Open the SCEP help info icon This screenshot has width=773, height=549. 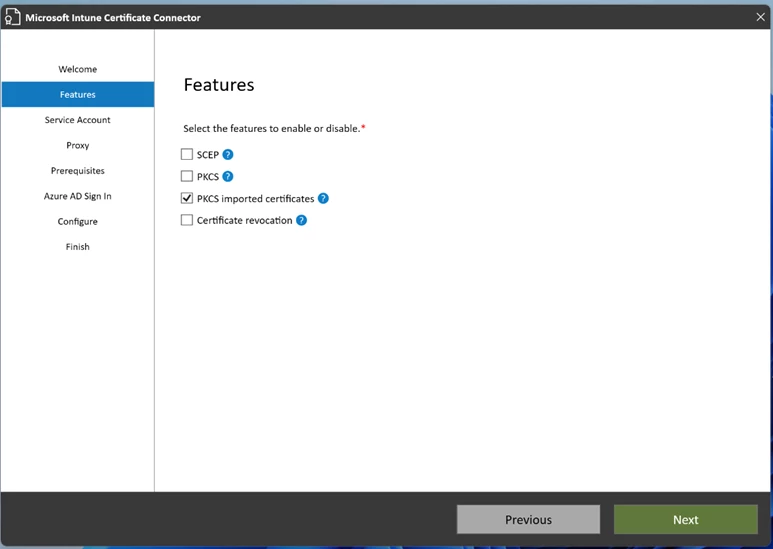coord(228,155)
